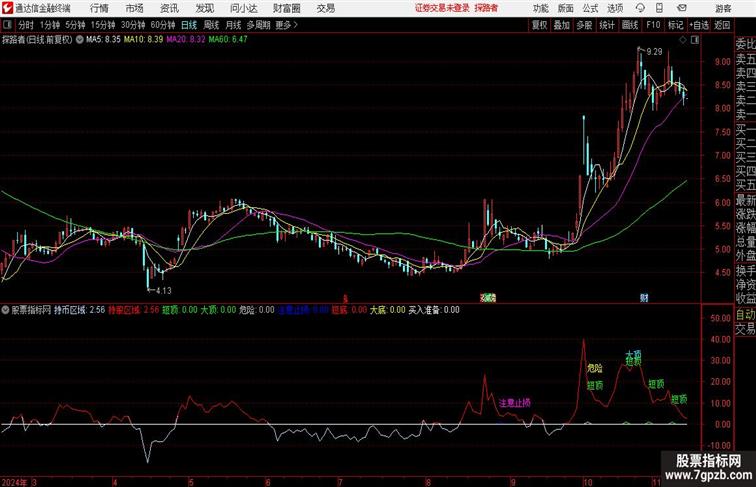The image size is (756, 487).
Task: Open the 自动 side tab
Action: [745, 314]
